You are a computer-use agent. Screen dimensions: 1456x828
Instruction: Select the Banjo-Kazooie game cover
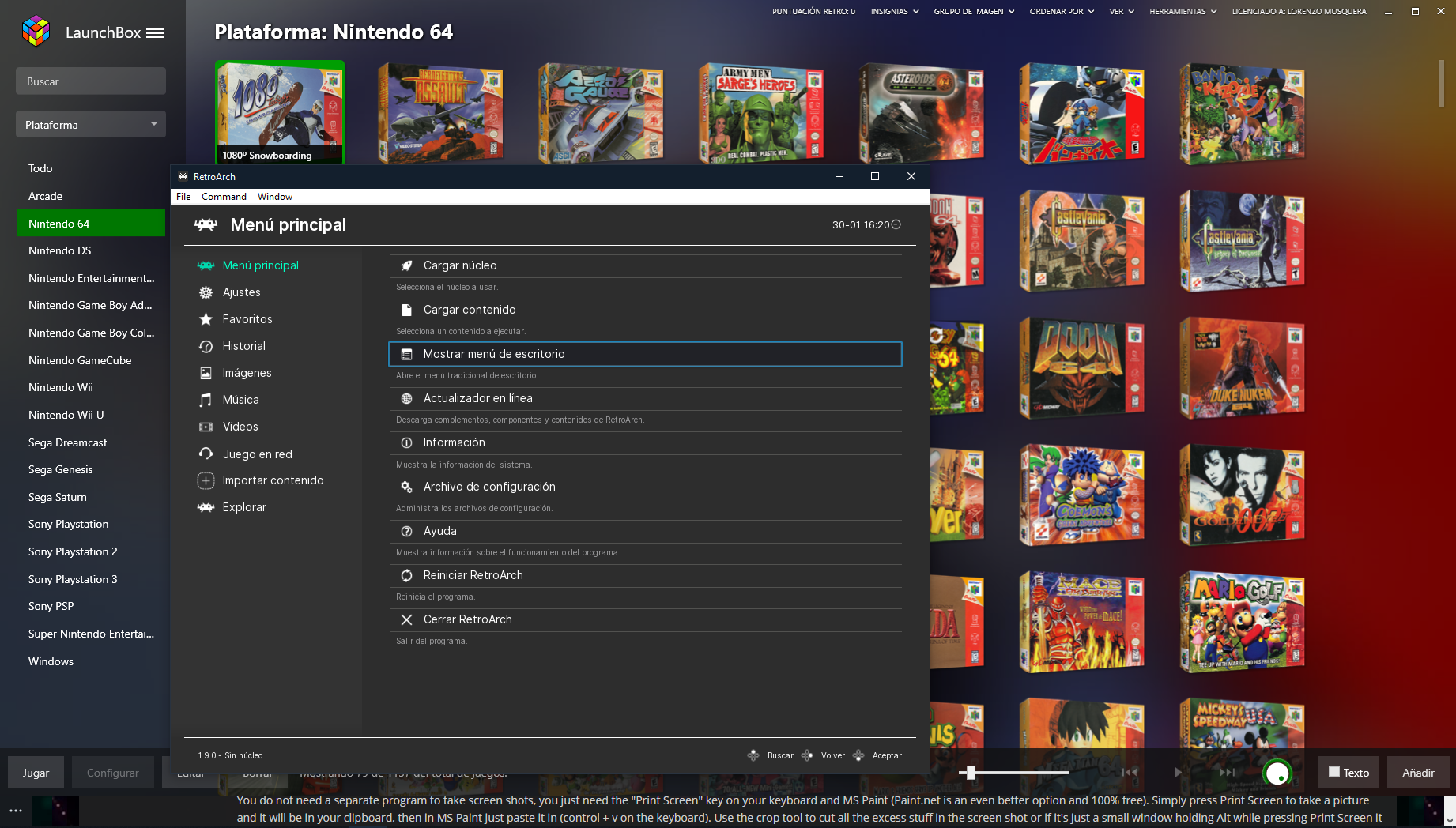(1242, 115)
